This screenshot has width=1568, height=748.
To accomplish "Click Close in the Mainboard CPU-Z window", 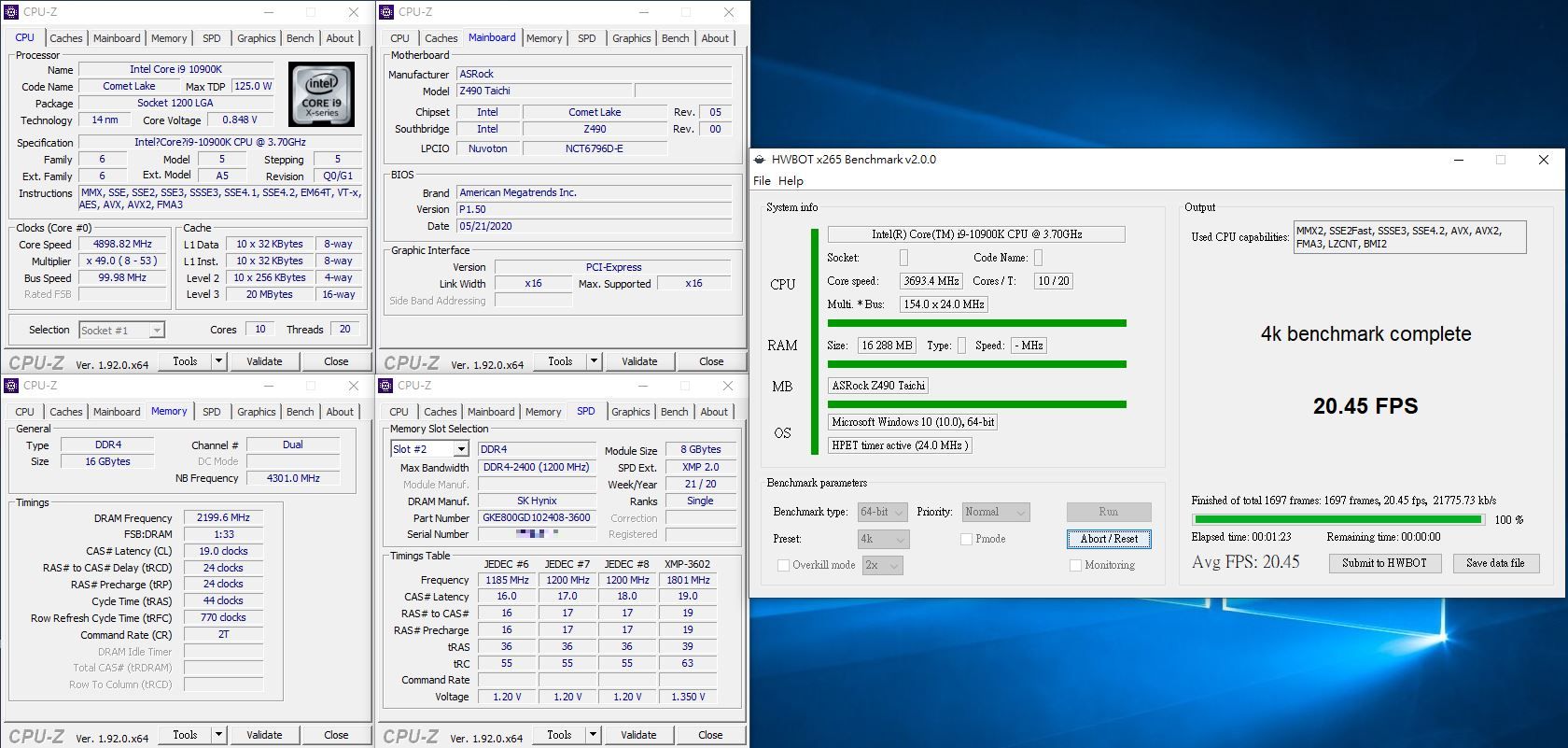I will pyautogui.click(x=711, y=361).
